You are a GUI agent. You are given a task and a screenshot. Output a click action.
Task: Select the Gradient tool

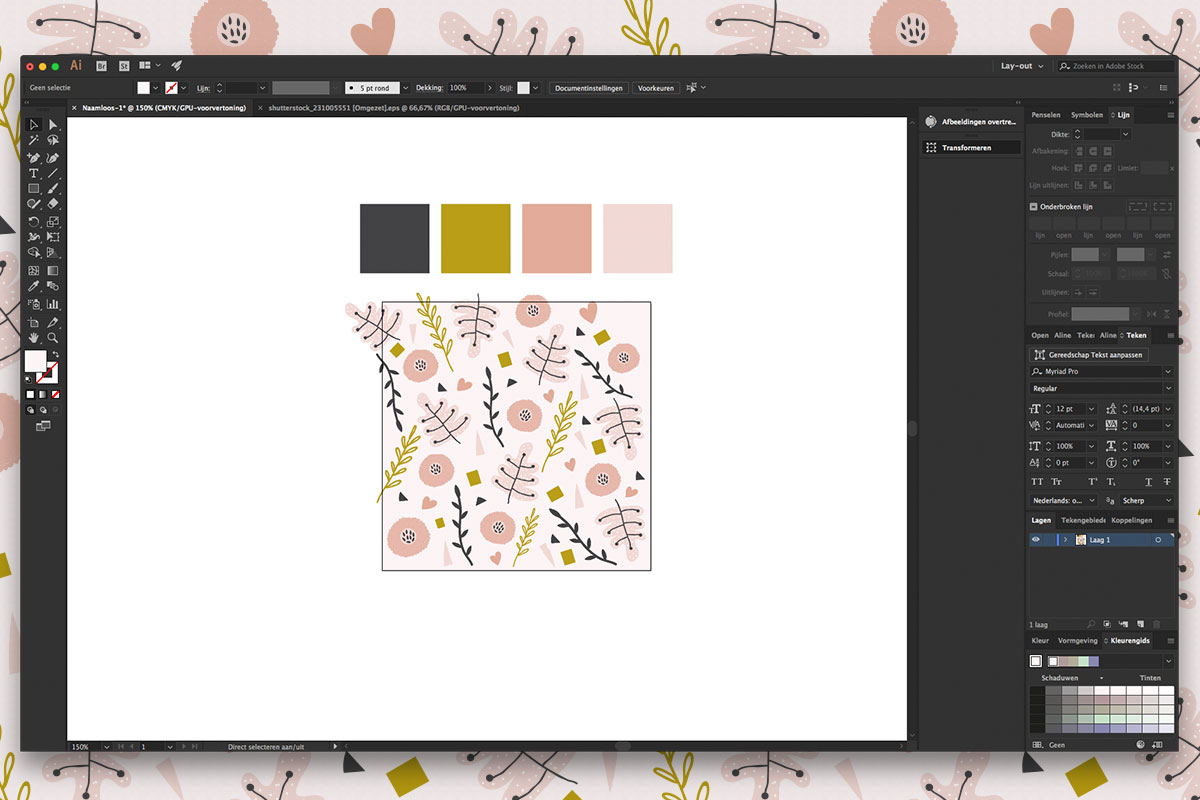[x=53, y=270]
